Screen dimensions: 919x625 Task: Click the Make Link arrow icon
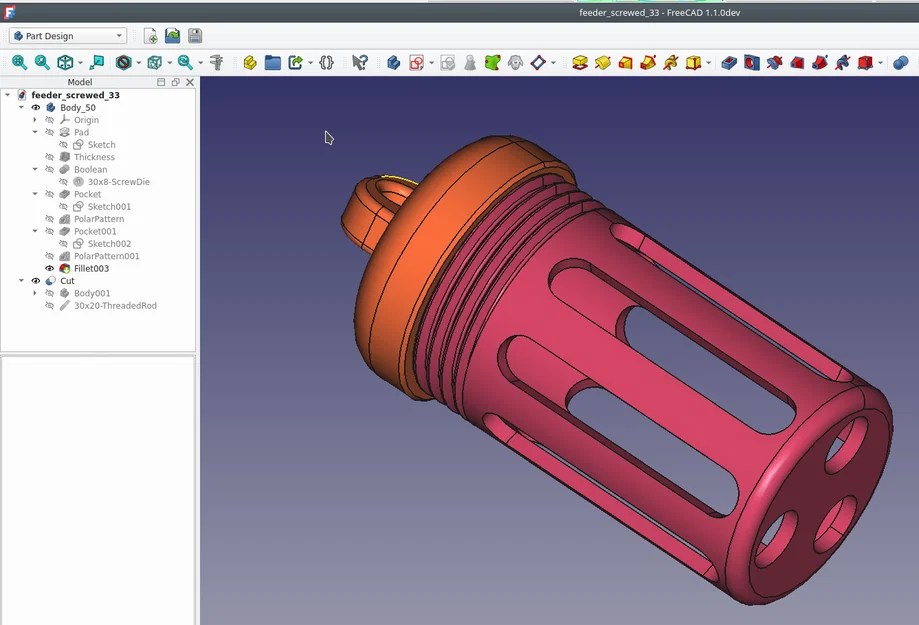pyautogui.click(x=295, y=62)
